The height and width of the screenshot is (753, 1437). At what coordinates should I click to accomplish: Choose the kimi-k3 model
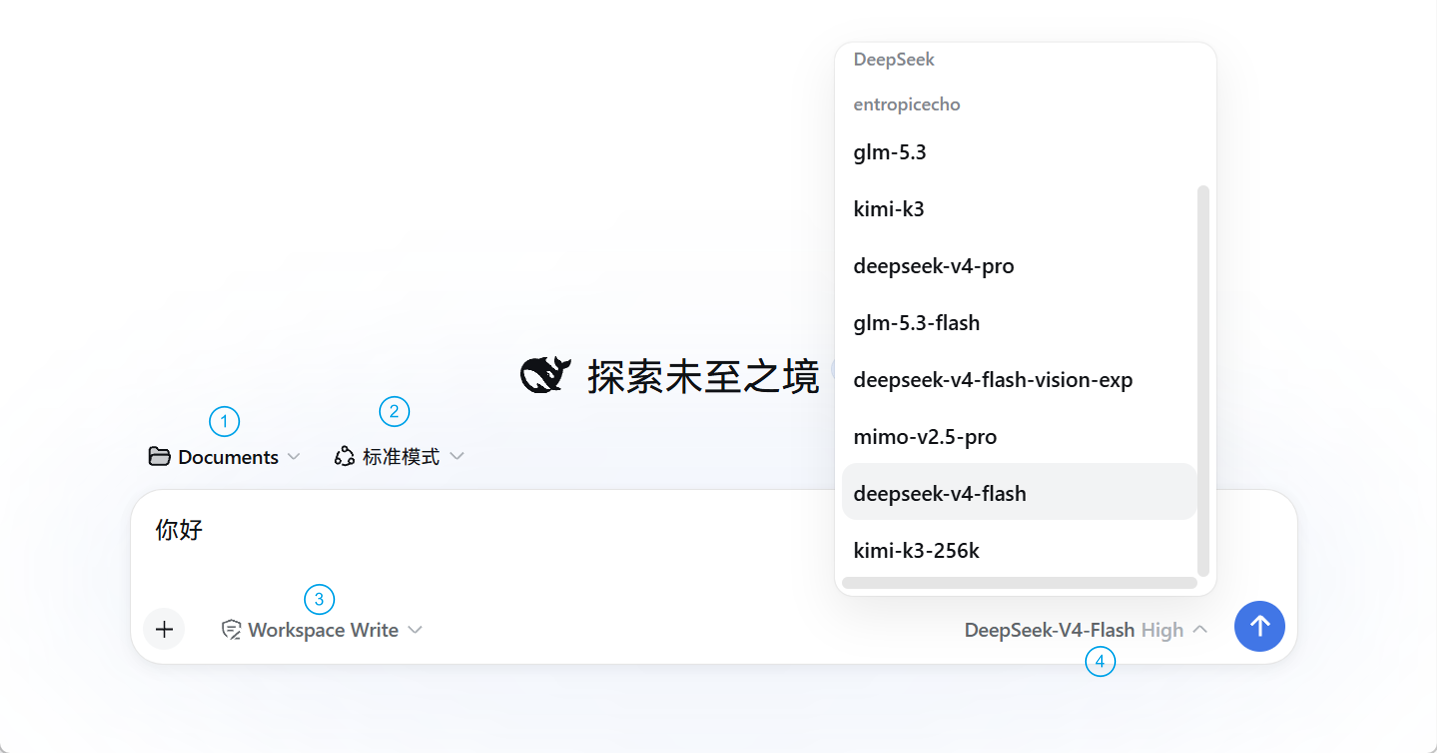1019,209
